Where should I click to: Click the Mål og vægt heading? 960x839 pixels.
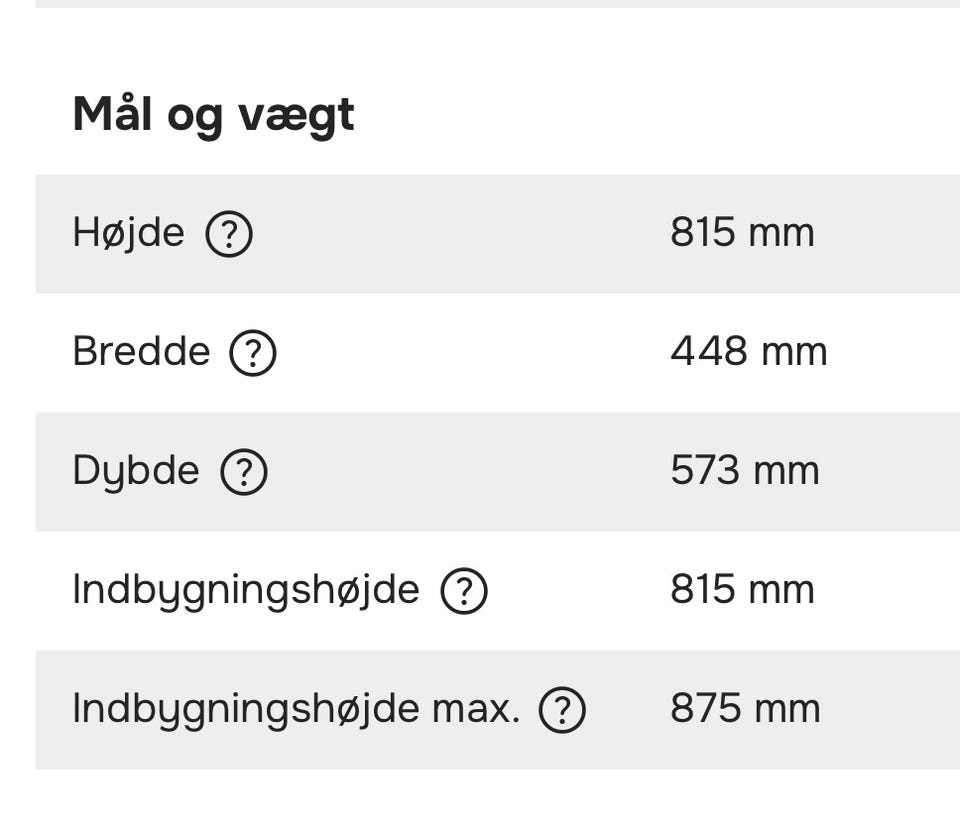click(213, 115)
